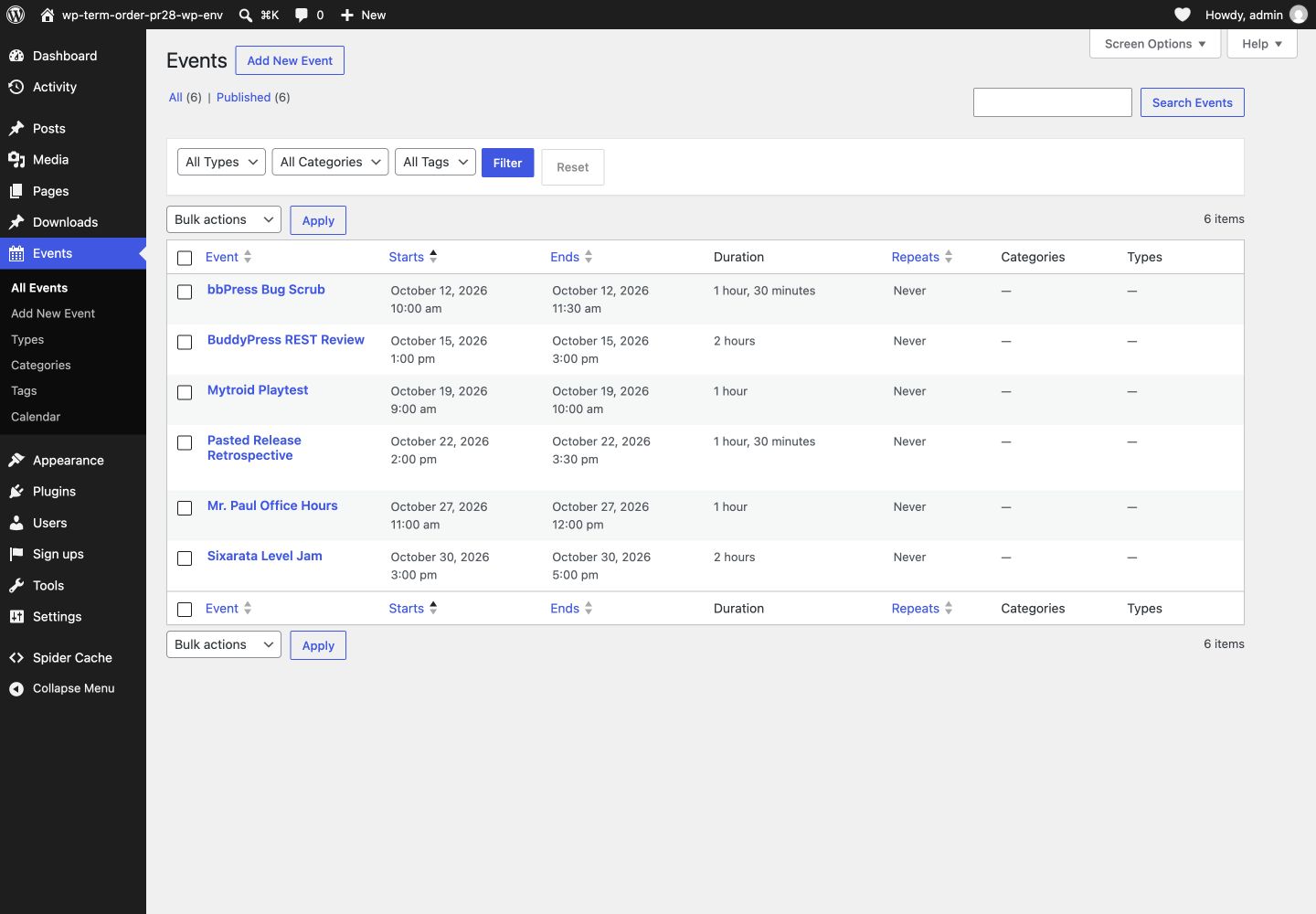Expand the Screen Options panel

tap(1155, 44)
